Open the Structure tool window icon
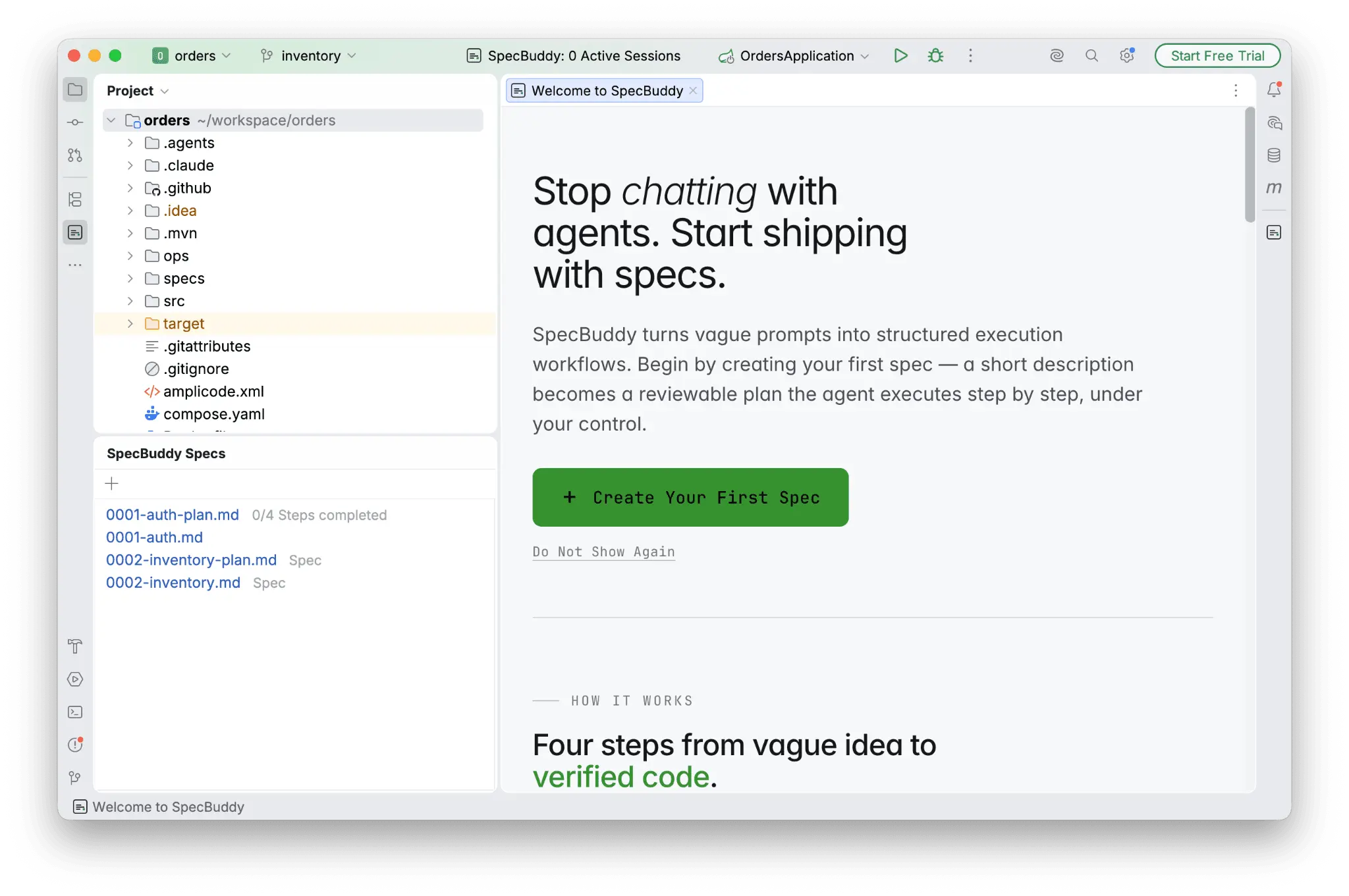Viewport: 1349px width, 896px height. click(75, 199)
